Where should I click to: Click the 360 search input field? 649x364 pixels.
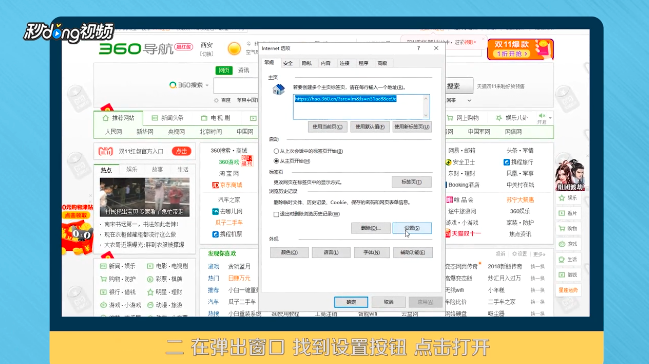point(236,86)
